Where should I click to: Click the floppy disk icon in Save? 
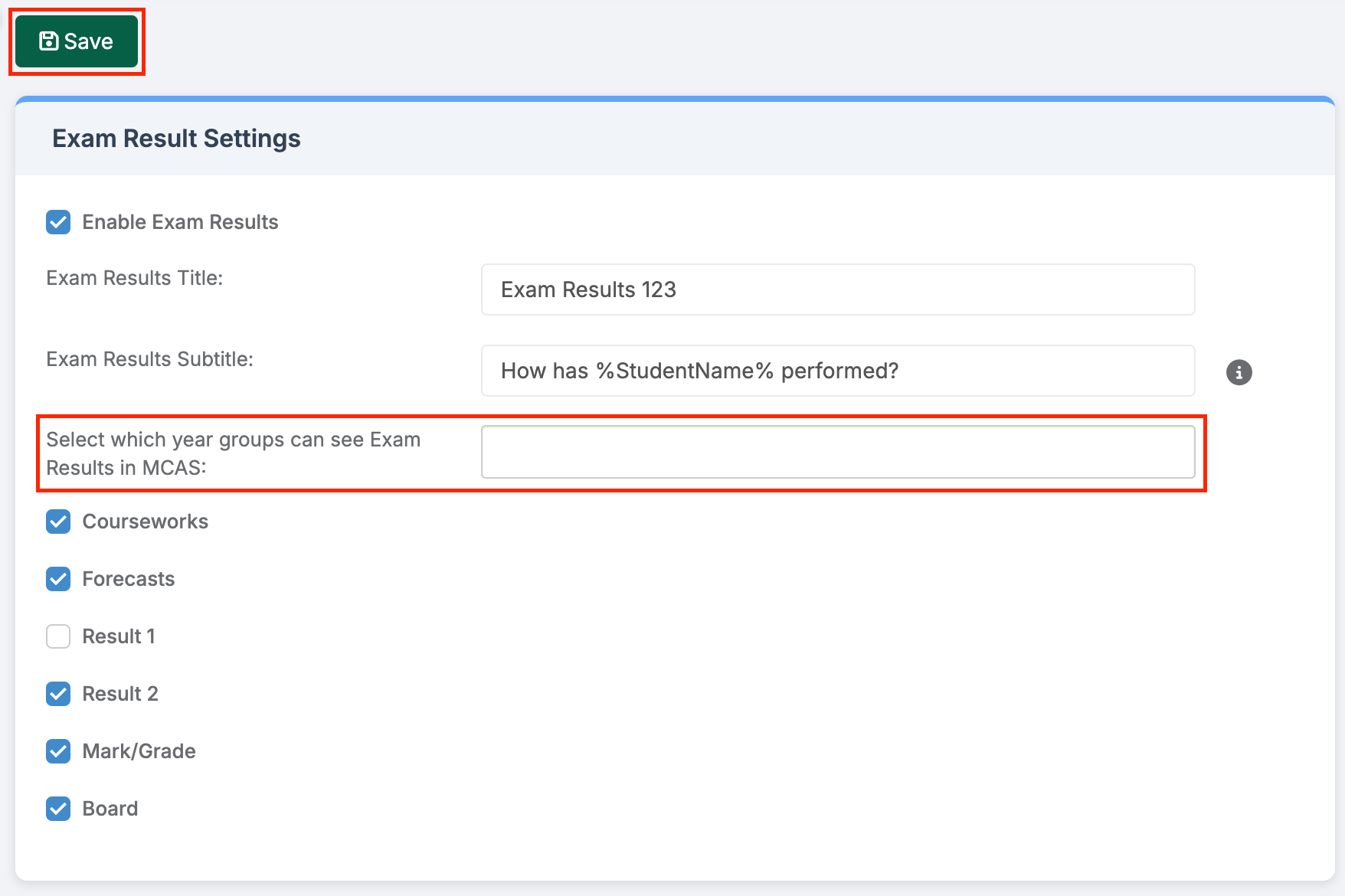(x=48, y=41)
